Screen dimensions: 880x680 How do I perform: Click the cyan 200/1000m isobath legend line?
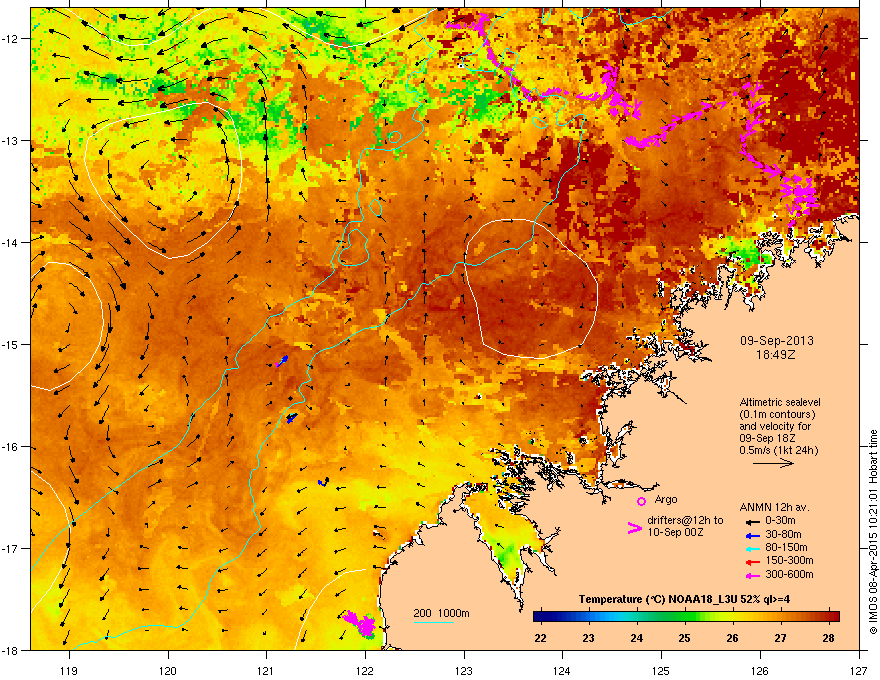tap(434, 622)
